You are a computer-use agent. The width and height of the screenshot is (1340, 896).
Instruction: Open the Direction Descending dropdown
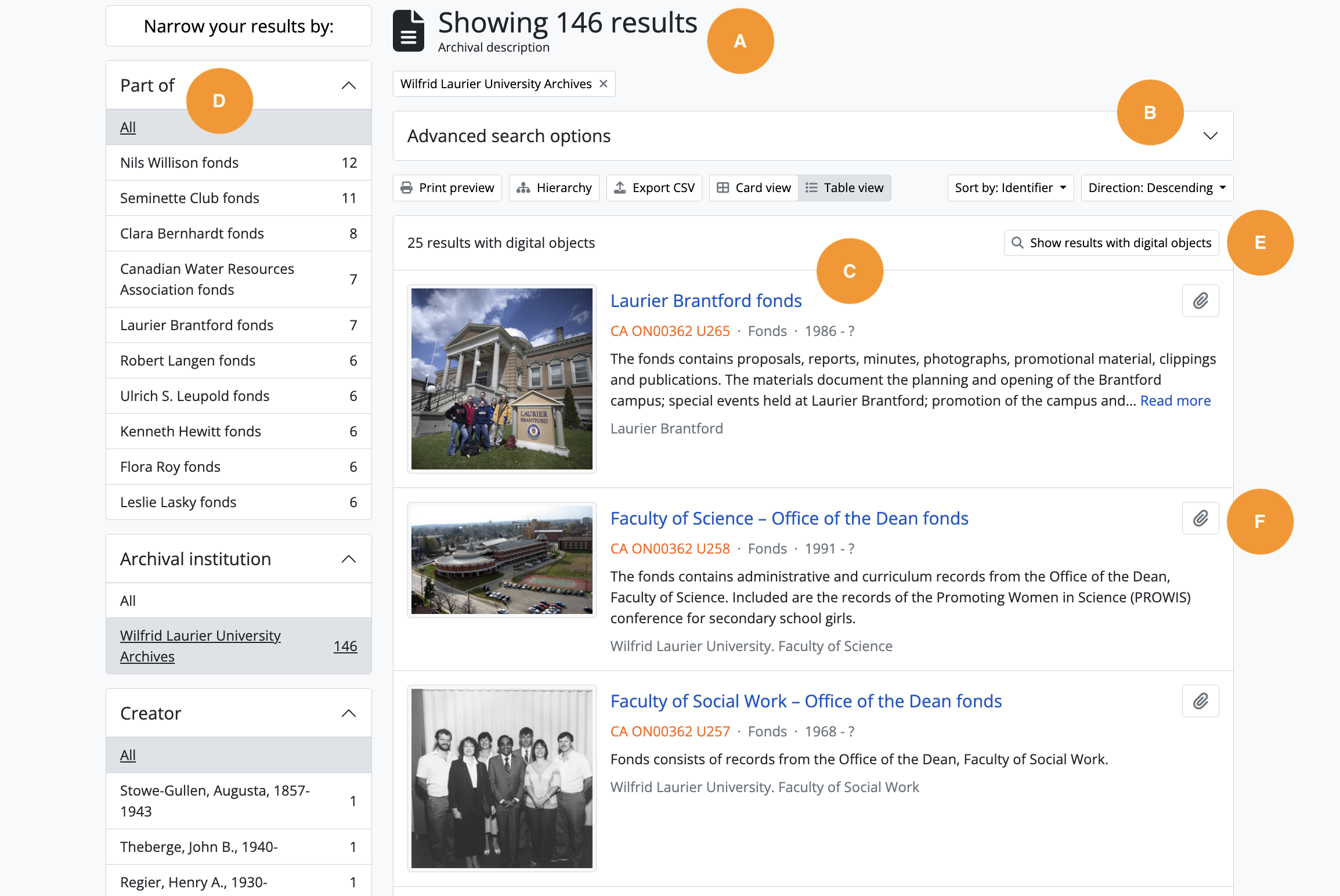point(1157,188)
